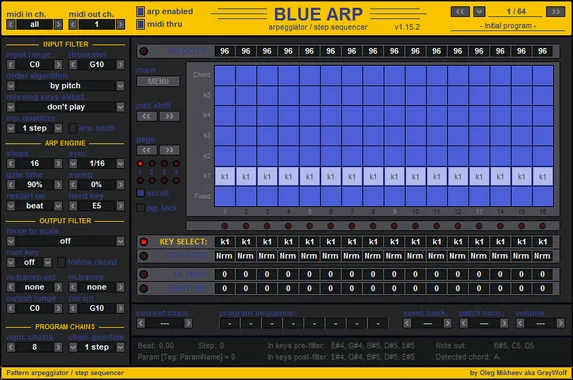The height and width of the screenshot is (380, 573).
Task: Click the k3 row cell in step 5
Action: (x=310, y=136)
